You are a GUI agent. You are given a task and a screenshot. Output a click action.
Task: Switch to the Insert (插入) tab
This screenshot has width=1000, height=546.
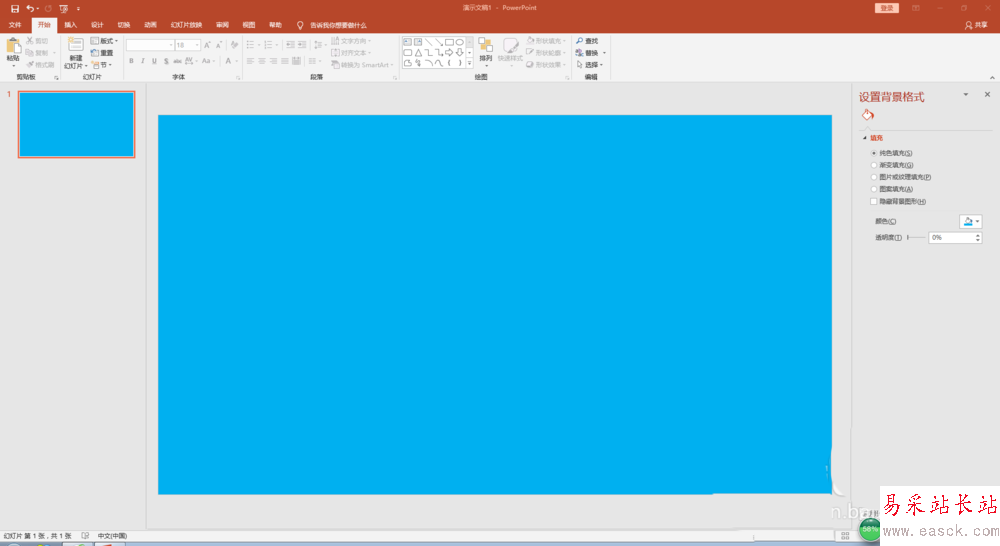pos(70,26)
